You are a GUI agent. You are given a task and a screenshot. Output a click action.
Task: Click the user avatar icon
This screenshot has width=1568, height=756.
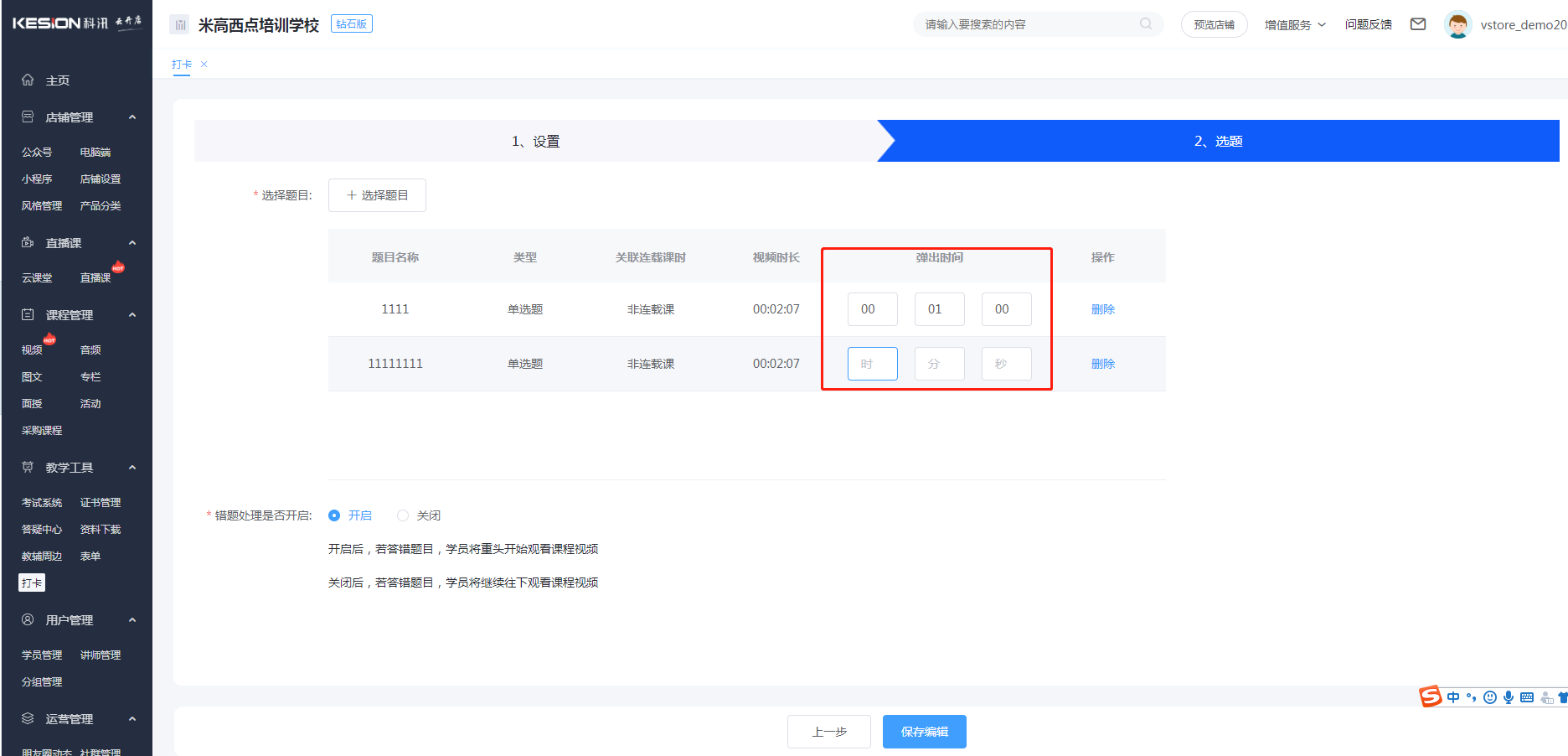pyautogui.click(x=1457, y=24)
